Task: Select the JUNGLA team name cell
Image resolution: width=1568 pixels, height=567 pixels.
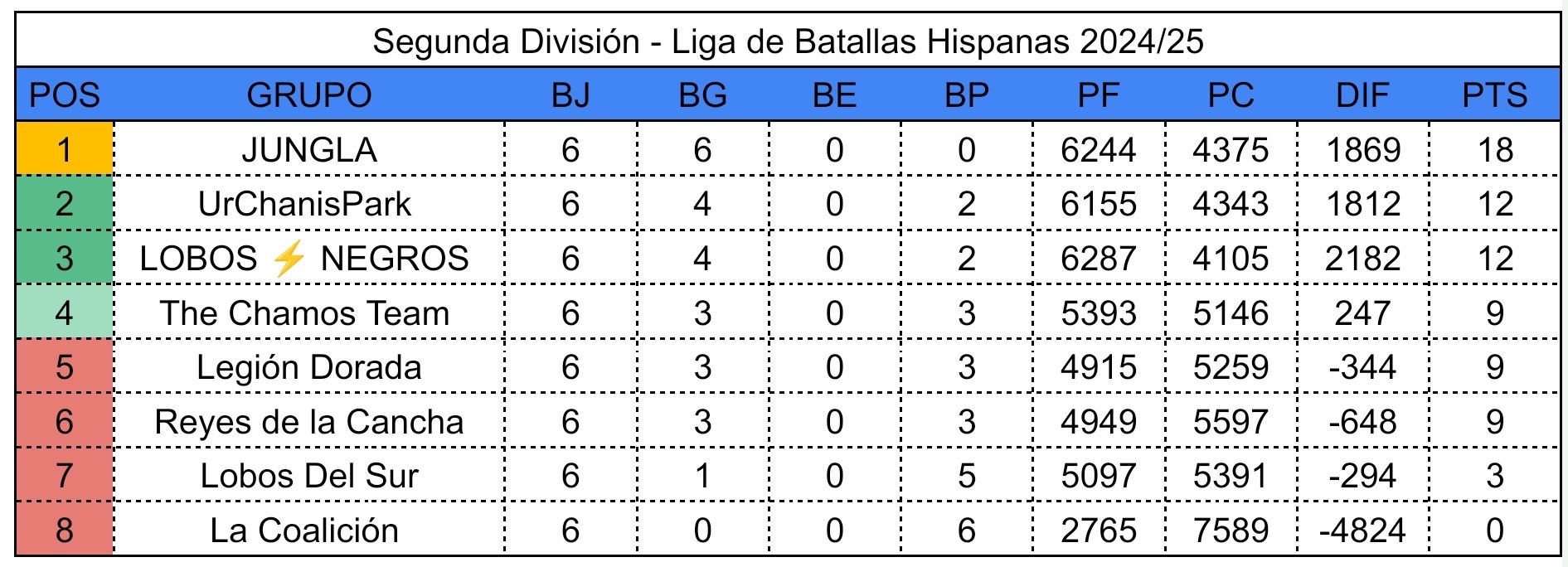Action: (308, 149)
